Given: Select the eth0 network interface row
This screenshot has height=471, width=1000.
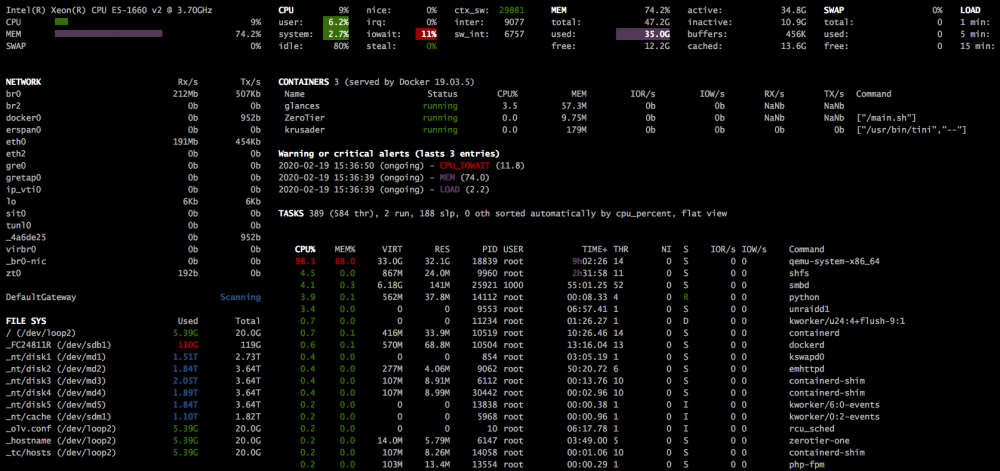Looking at the screenshot, I should coord(133,141).
